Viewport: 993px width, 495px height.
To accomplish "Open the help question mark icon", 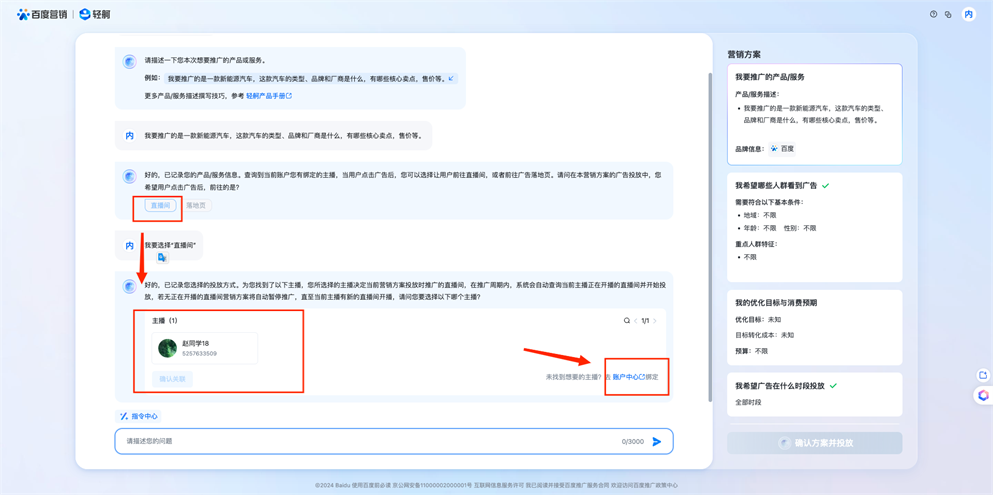I will [934, 15].
